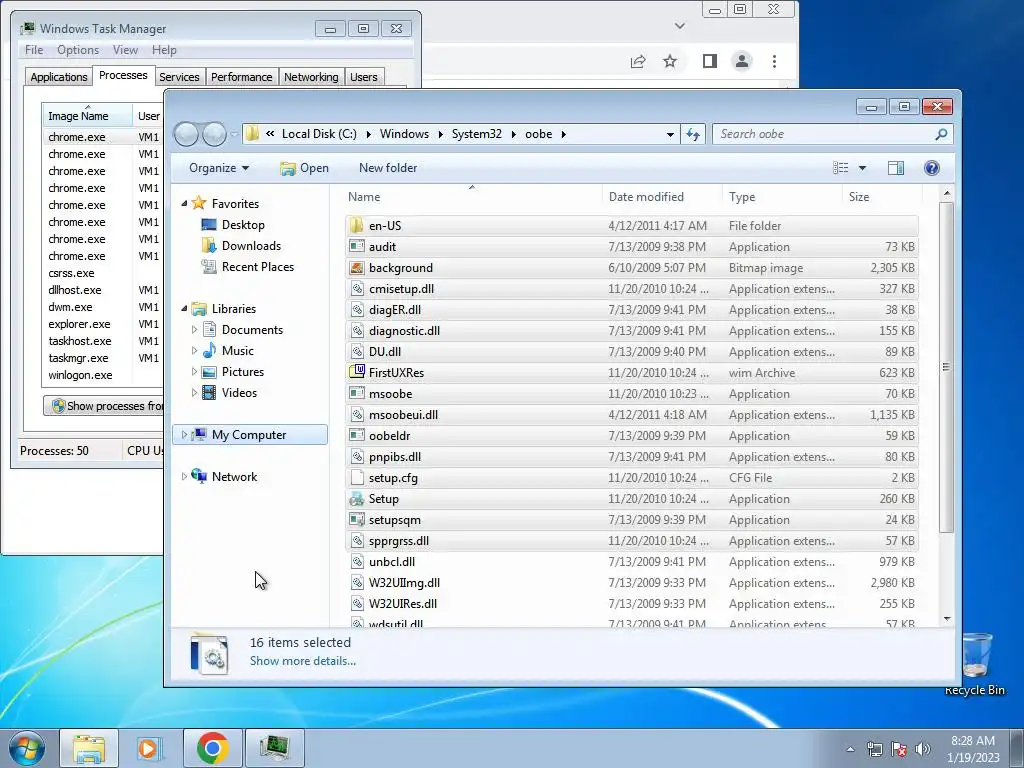Image resolution: width=1024 pixels, height=768 pixels.
Task: Switch to Applications tab in Task Manager
Action: click(x=59, y=77)
